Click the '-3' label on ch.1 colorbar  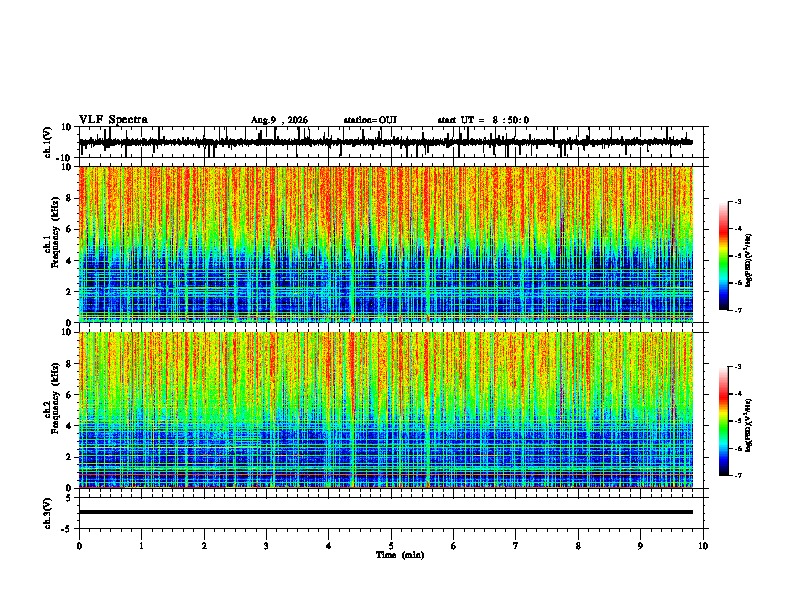737,201
